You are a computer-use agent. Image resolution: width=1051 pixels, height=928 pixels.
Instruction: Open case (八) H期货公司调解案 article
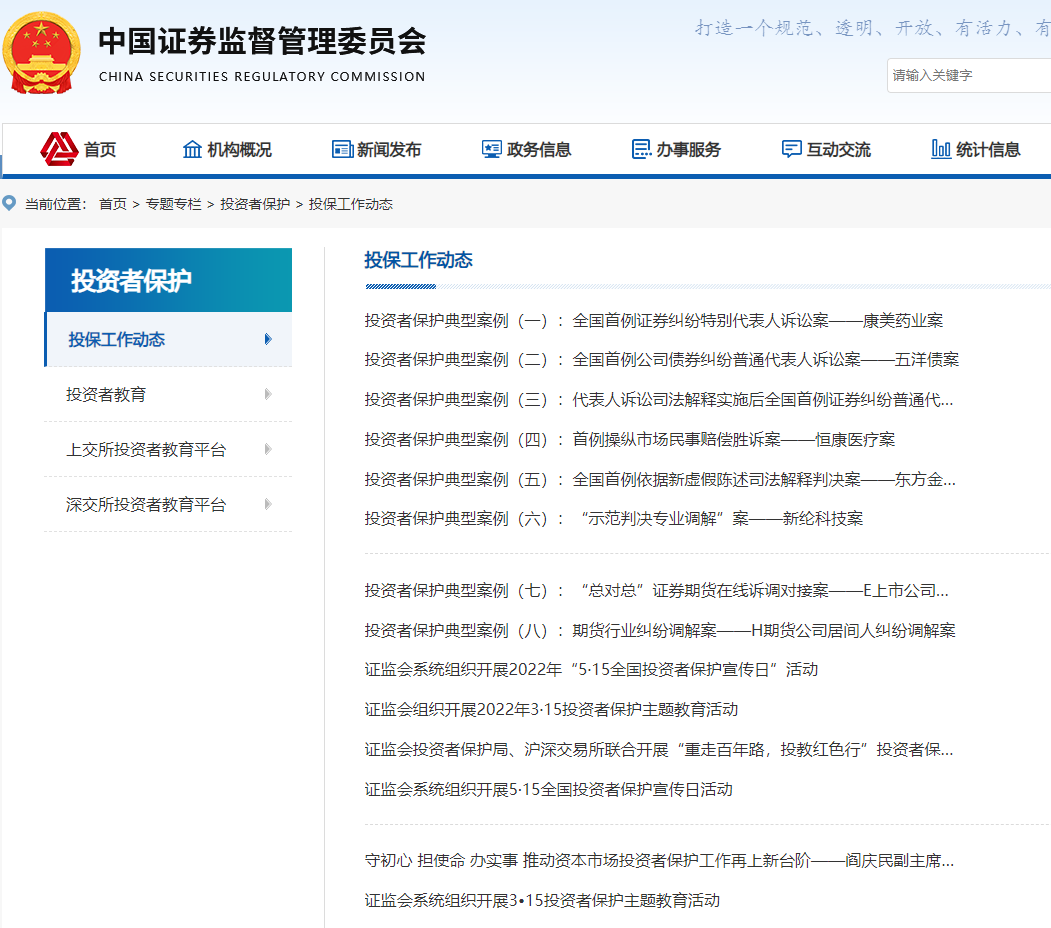point(660,630)
